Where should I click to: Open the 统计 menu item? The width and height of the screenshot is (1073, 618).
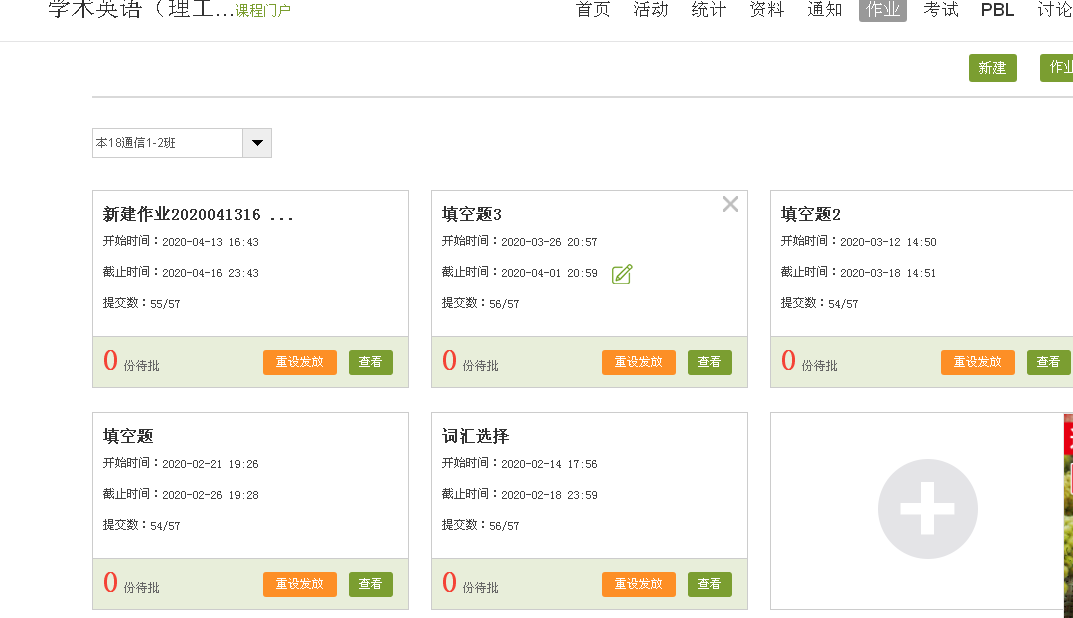(708, 10)
